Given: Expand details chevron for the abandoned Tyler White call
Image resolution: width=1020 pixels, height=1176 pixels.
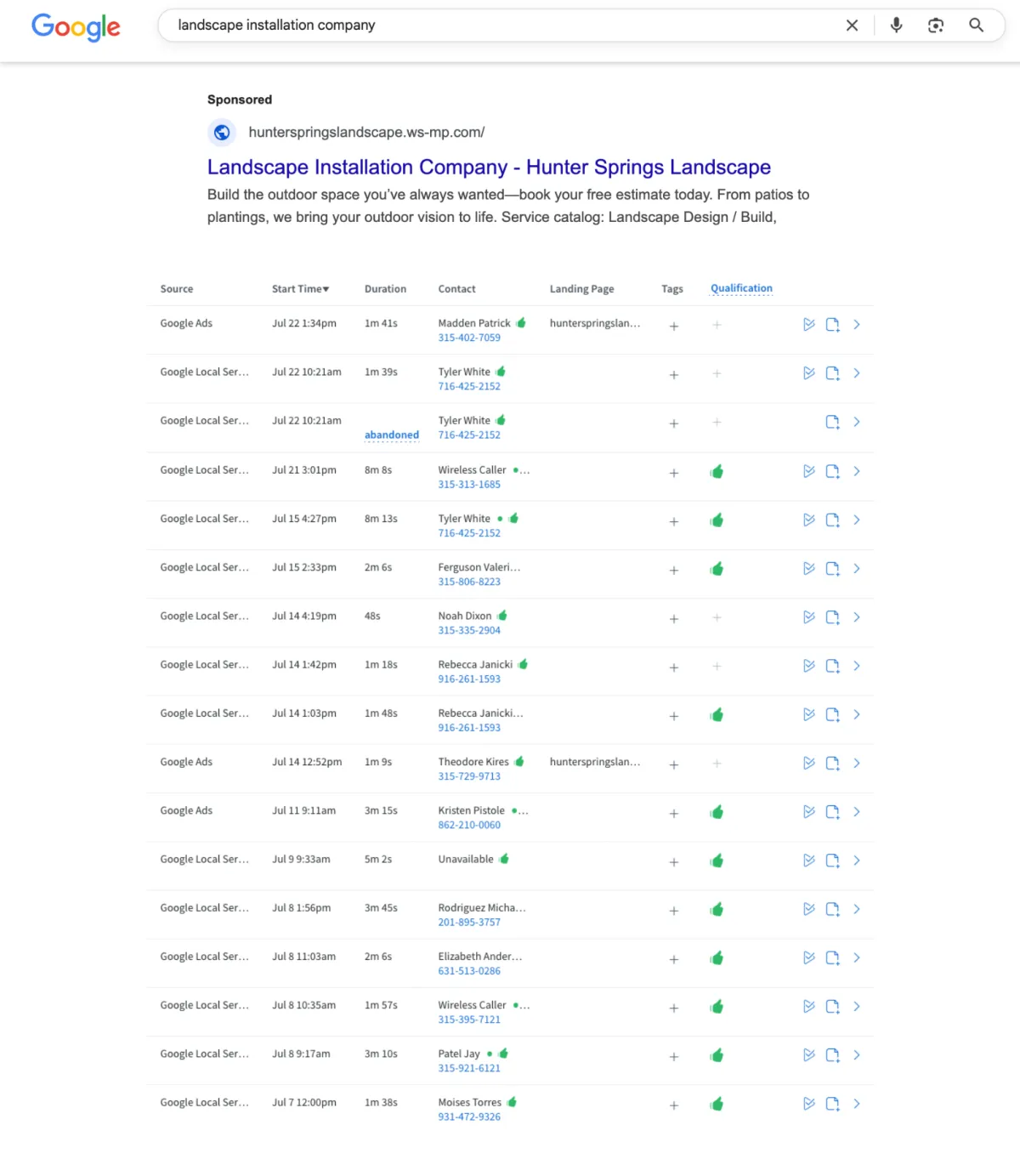Looking at the screenshot, I should [857, 422].
